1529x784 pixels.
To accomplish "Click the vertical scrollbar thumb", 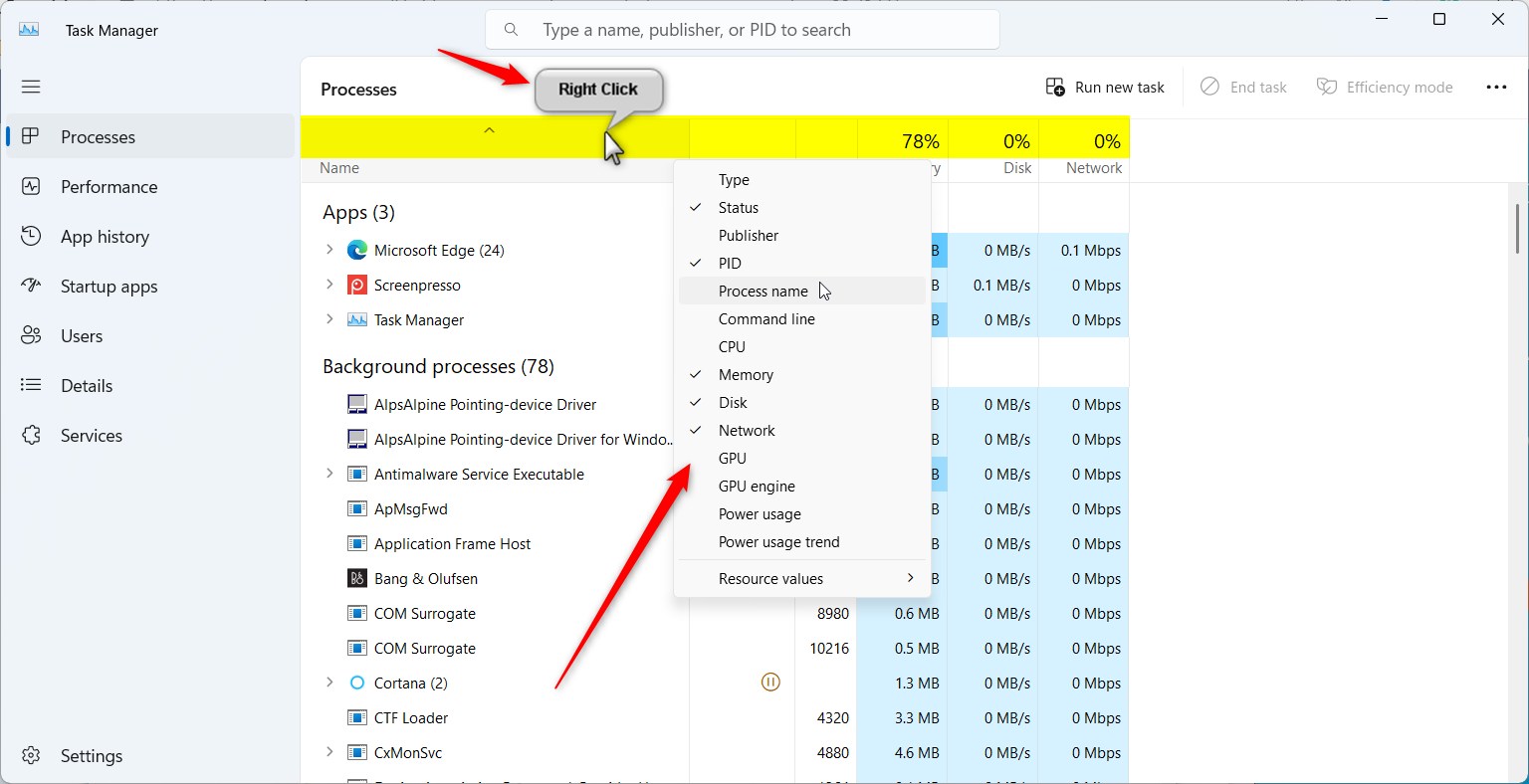I will (1517, 228).
